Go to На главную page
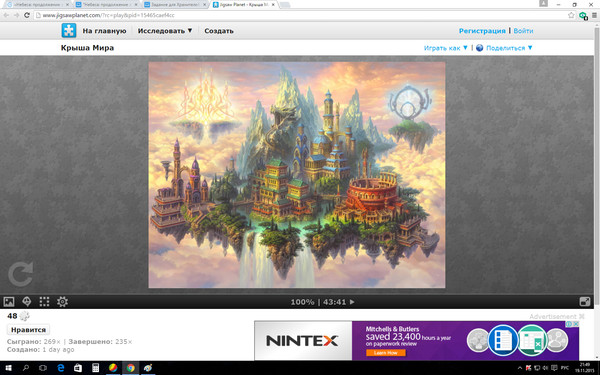 coord(104,31)
